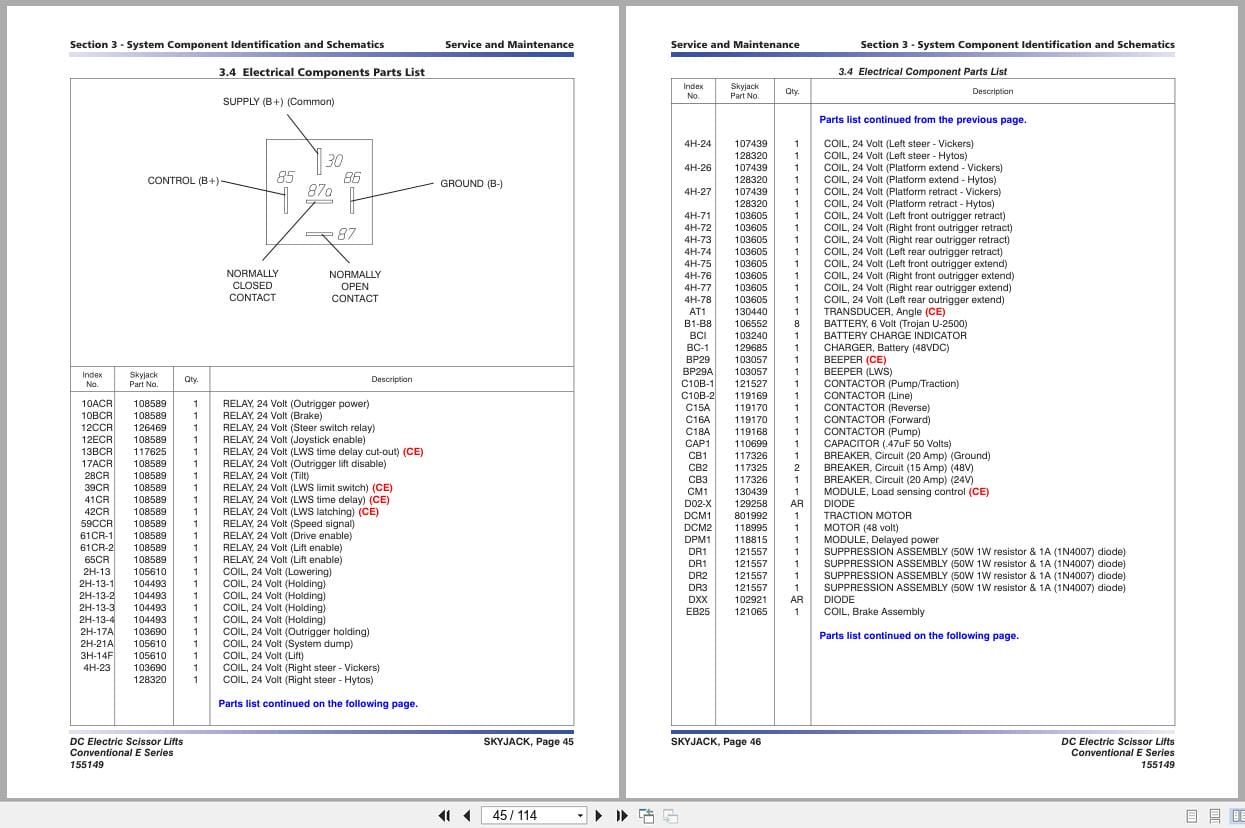Go to the next page
The image size is (1245, 828).
[599, 815]
